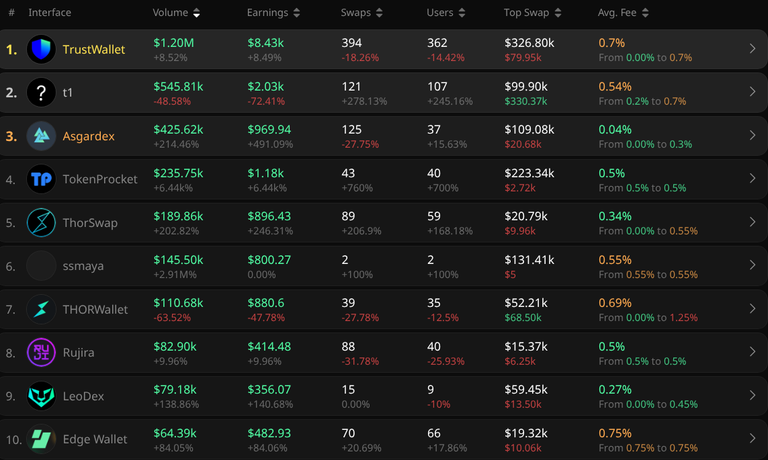
Task: Click the blank ssmaya avatar
Action: [x=41, y=266]
